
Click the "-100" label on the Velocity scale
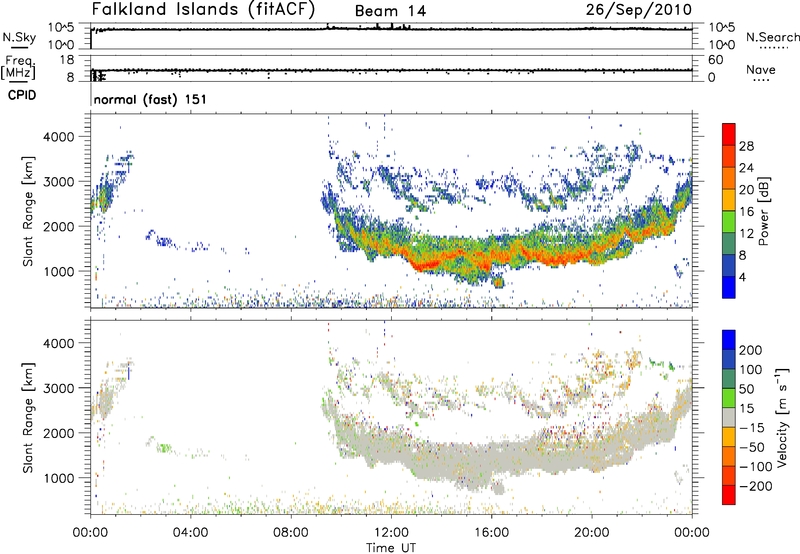point(756,467)
